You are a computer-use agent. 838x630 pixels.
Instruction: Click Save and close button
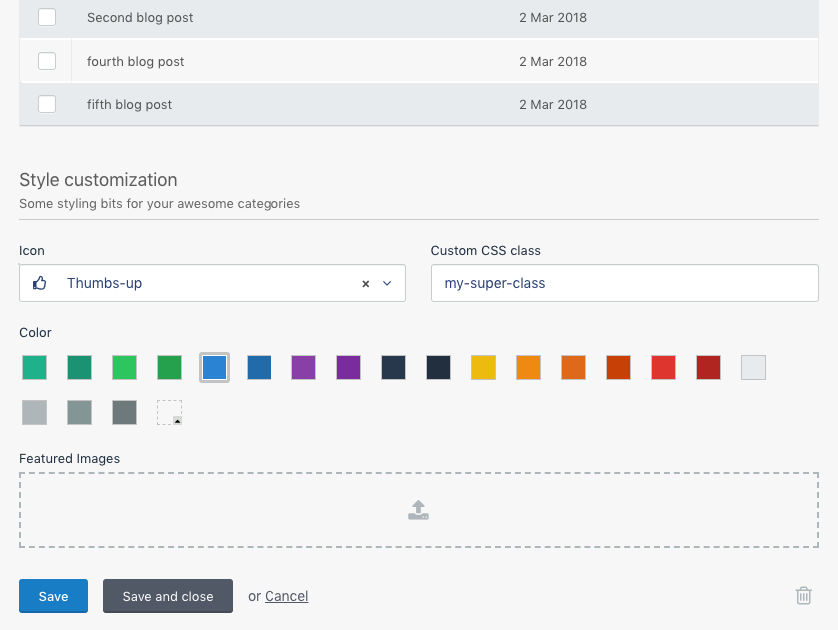(x=168, y=596)
